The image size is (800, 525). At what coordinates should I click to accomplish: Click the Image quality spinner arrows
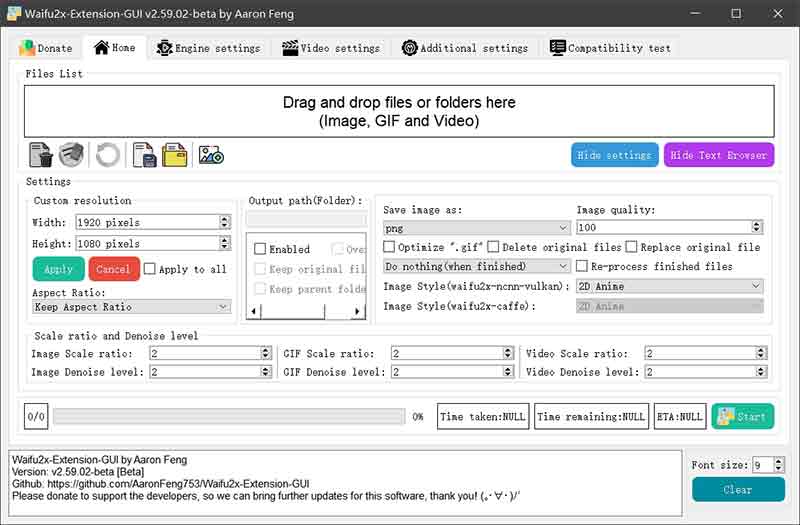[757, 227]
